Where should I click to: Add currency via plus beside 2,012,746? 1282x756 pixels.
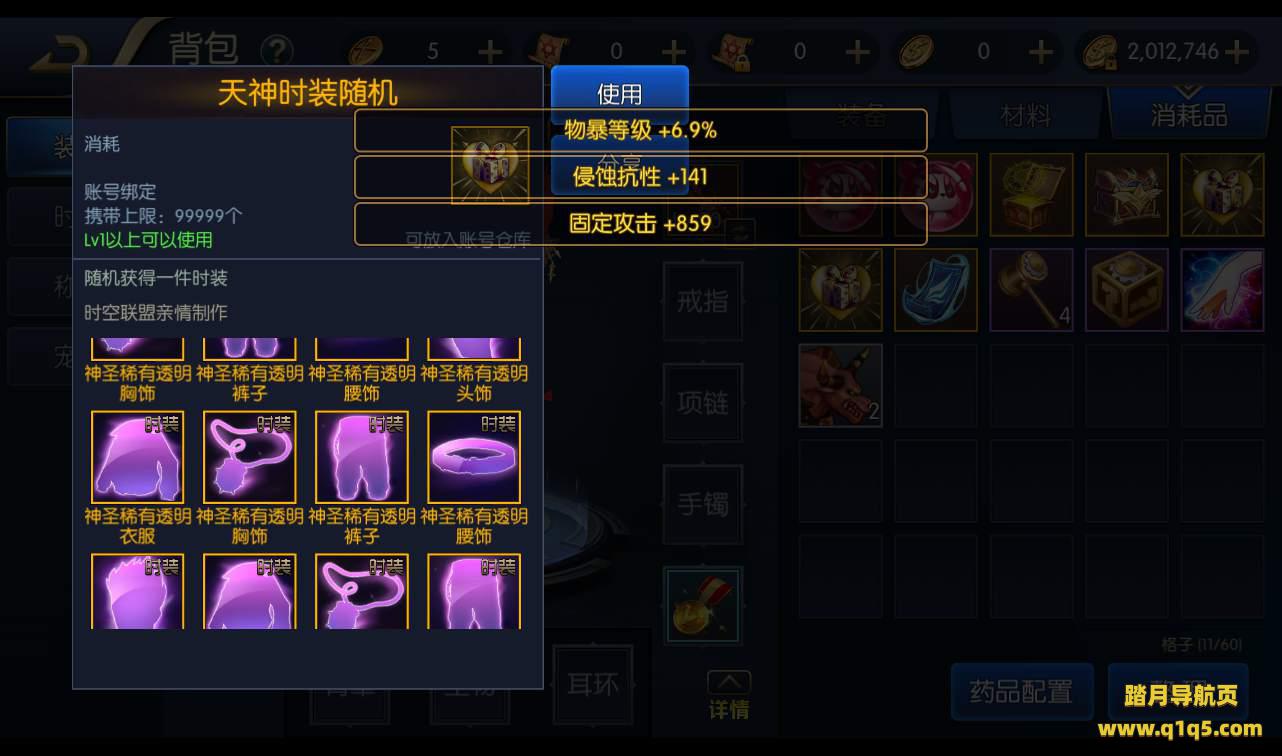point(1236,51)
